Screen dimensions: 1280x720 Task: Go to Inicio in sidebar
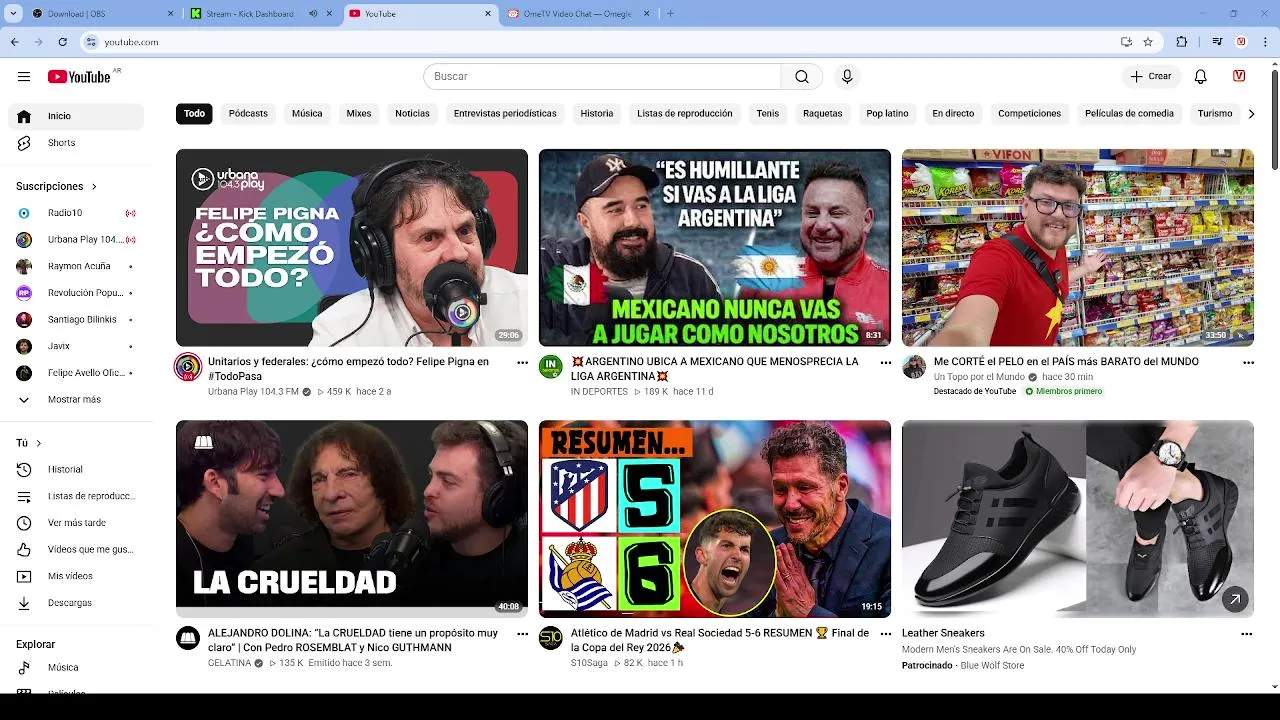click(x=76, y=116)
